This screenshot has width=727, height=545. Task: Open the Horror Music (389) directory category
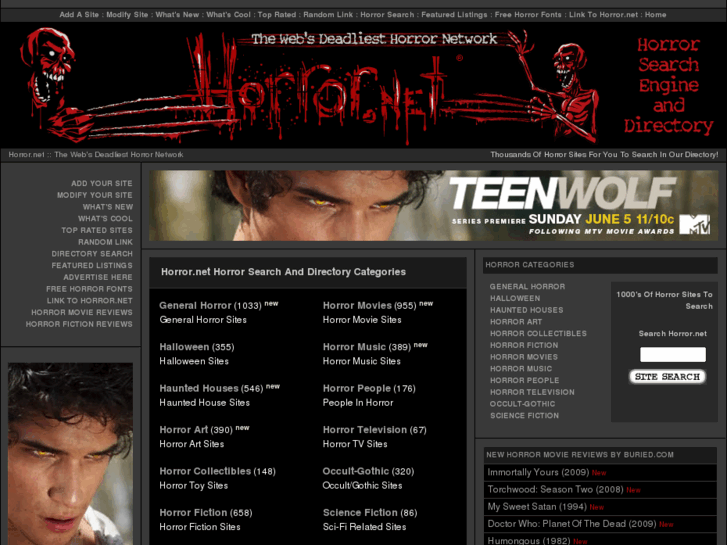click(x=354, y=347)
